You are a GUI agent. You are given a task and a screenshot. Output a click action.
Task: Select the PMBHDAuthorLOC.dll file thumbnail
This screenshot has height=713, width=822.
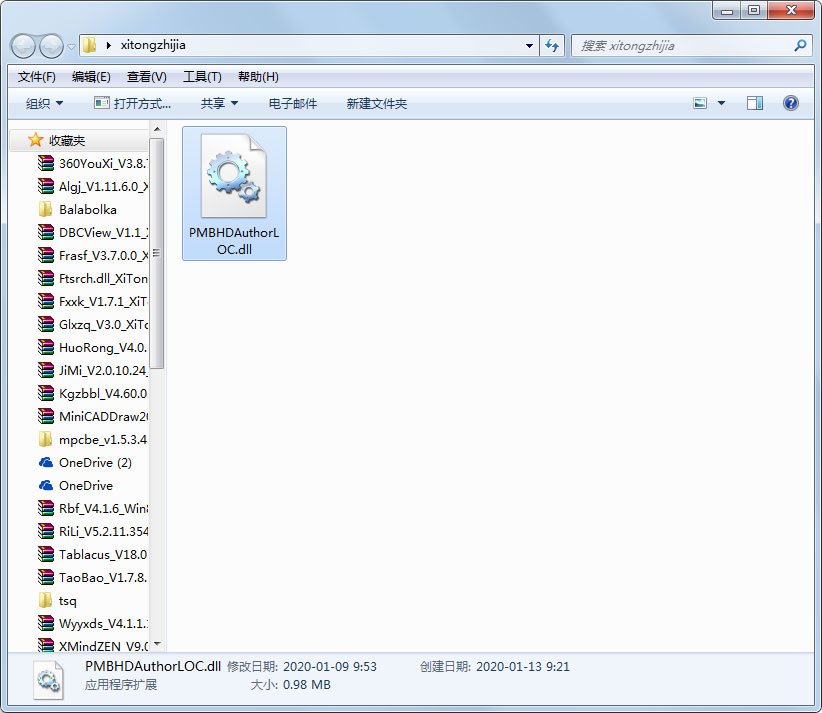click(x=234, y=193)
